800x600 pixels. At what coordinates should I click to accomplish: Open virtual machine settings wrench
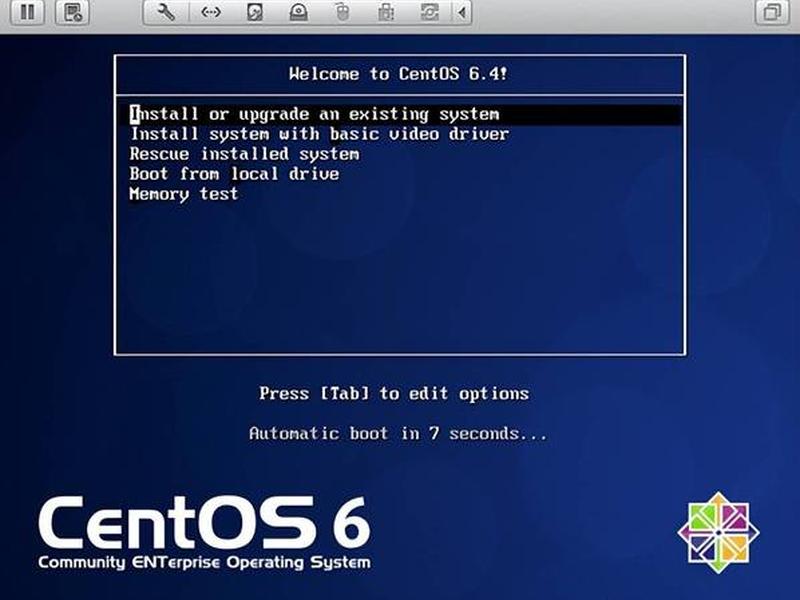tap(166, 12)
